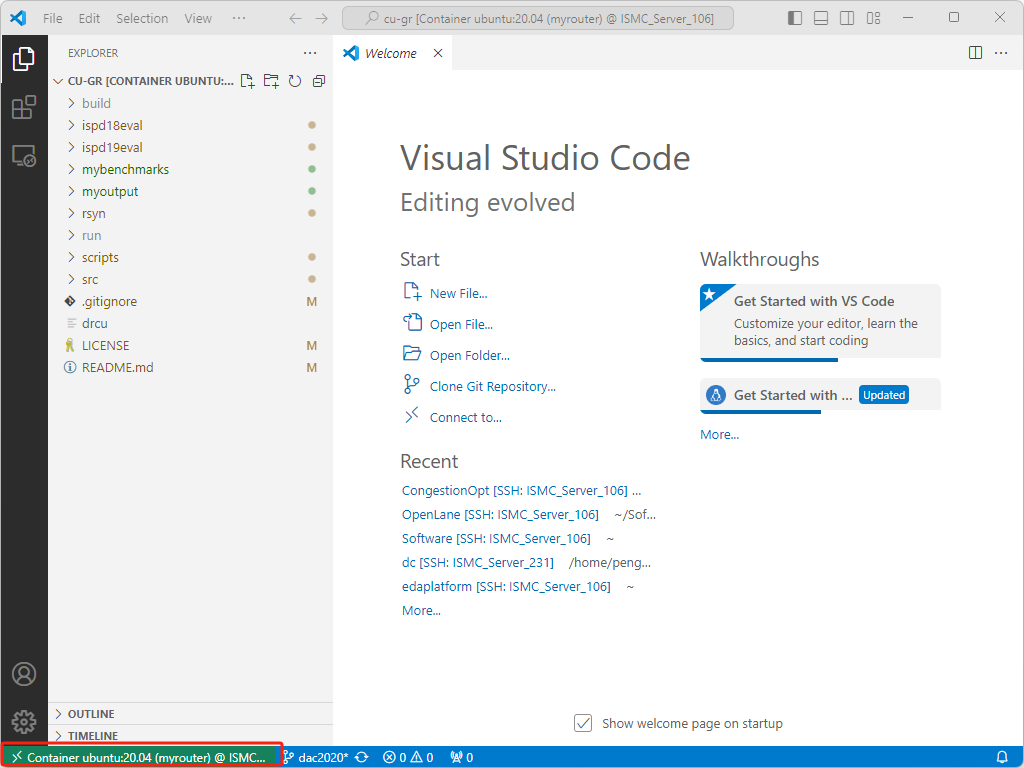
Task: Open Get Started with VS Code walkthrough
Action: [x=820, y=322]
